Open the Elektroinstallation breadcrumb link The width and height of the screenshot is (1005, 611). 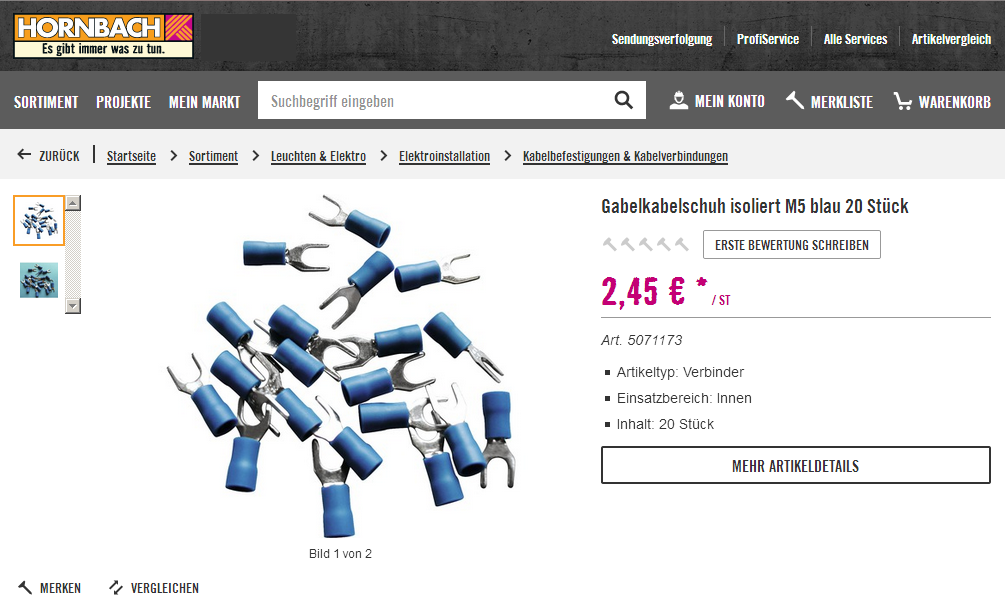[444, 156]
